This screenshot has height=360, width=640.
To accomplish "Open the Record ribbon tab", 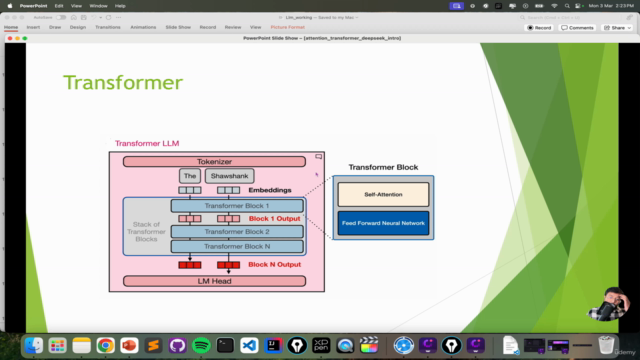I will [208, 27].
